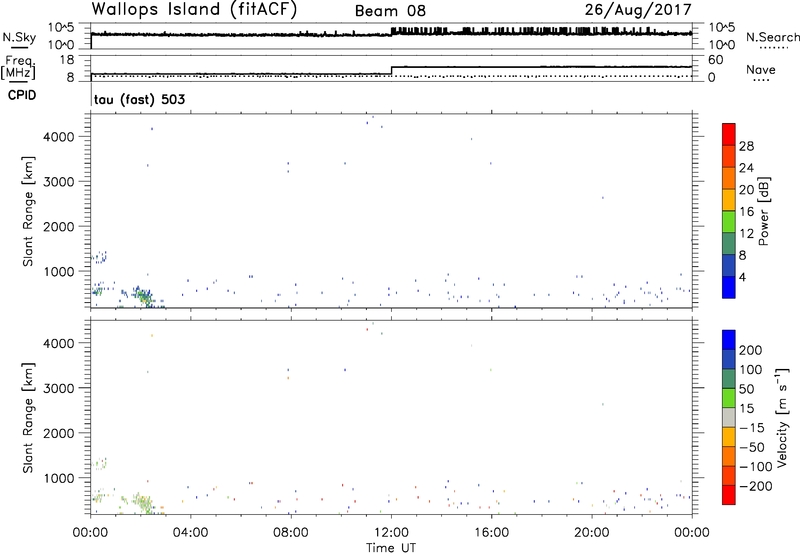The width and height of the screenshot is (800, 554).
Task: Click the 'Freq. [MHz]' axis label
Action: [x=18, y=67]
